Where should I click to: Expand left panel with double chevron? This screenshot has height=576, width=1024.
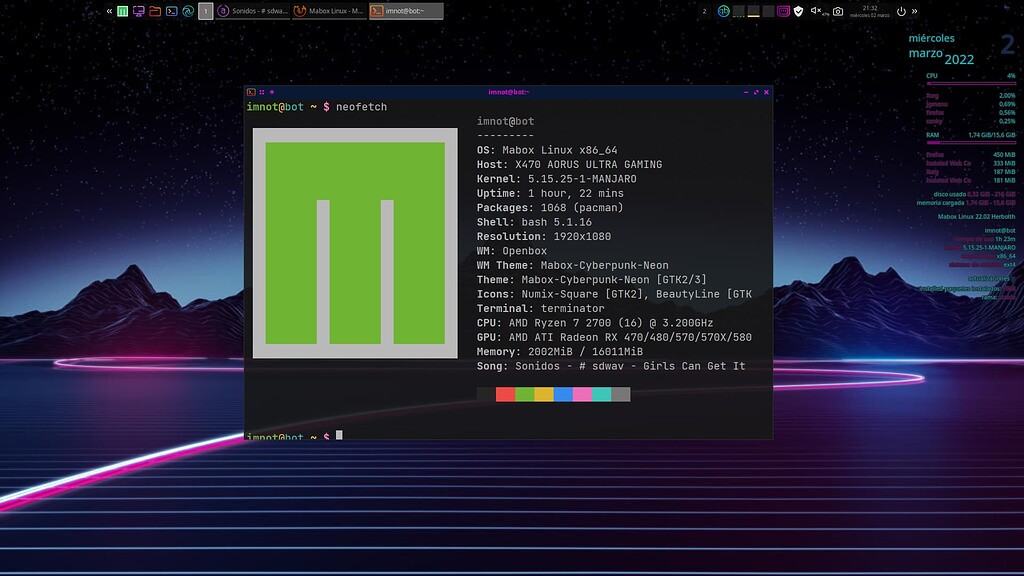[109, 12]
